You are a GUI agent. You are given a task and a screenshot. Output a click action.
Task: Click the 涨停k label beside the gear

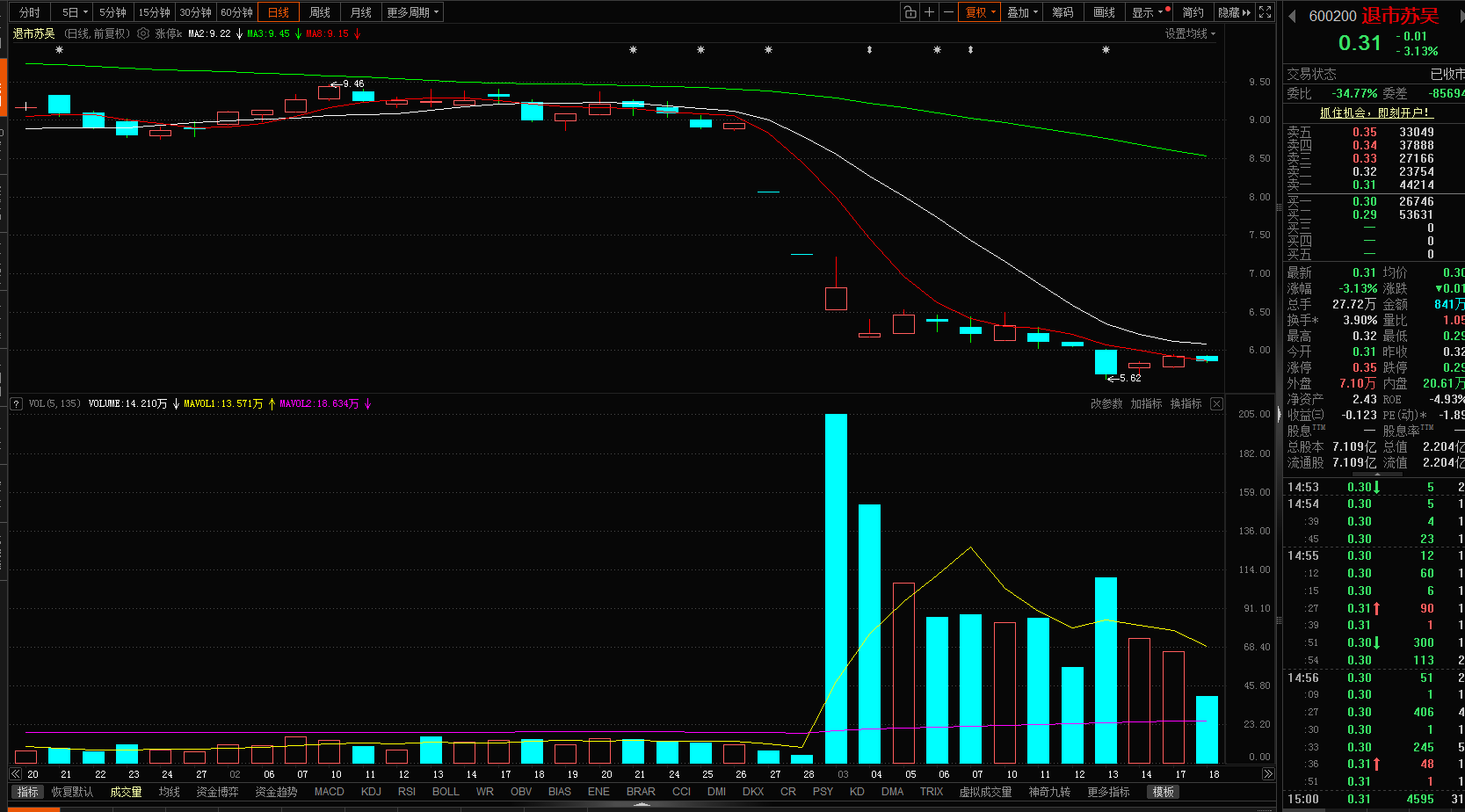[169, 33]
